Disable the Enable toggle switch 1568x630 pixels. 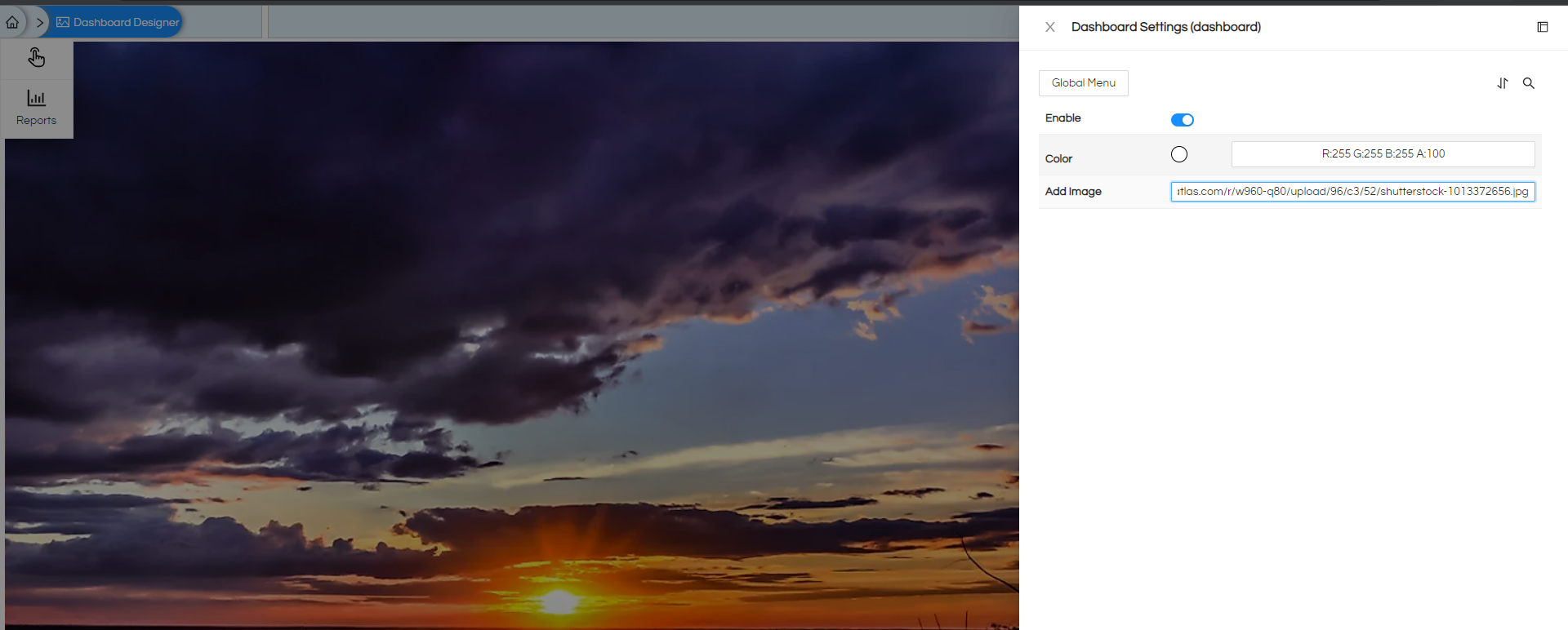point(1183,120)
